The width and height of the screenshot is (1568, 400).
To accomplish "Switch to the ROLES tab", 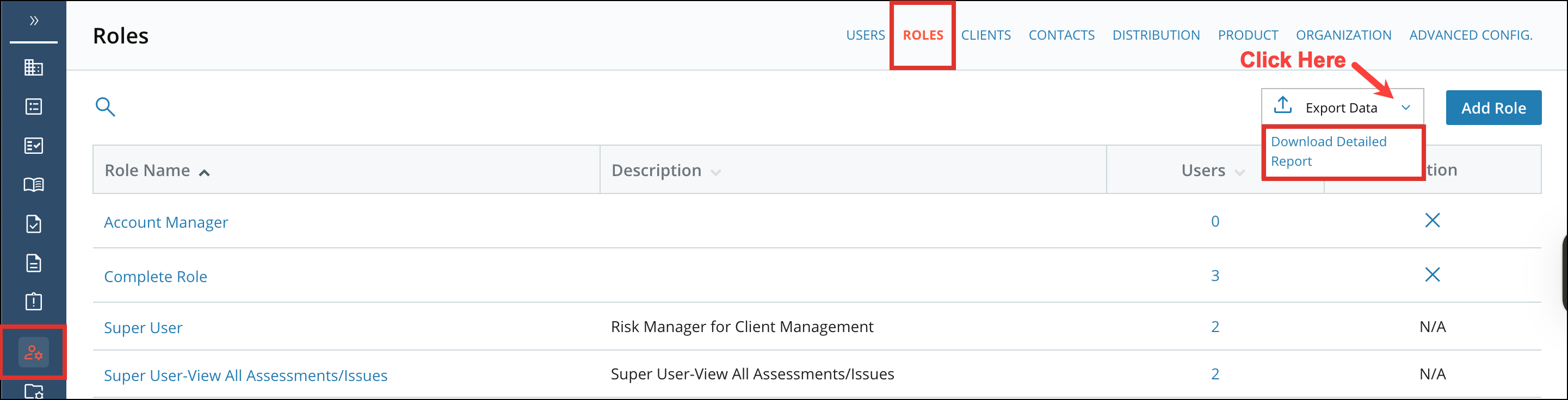I will click(923, 35).
